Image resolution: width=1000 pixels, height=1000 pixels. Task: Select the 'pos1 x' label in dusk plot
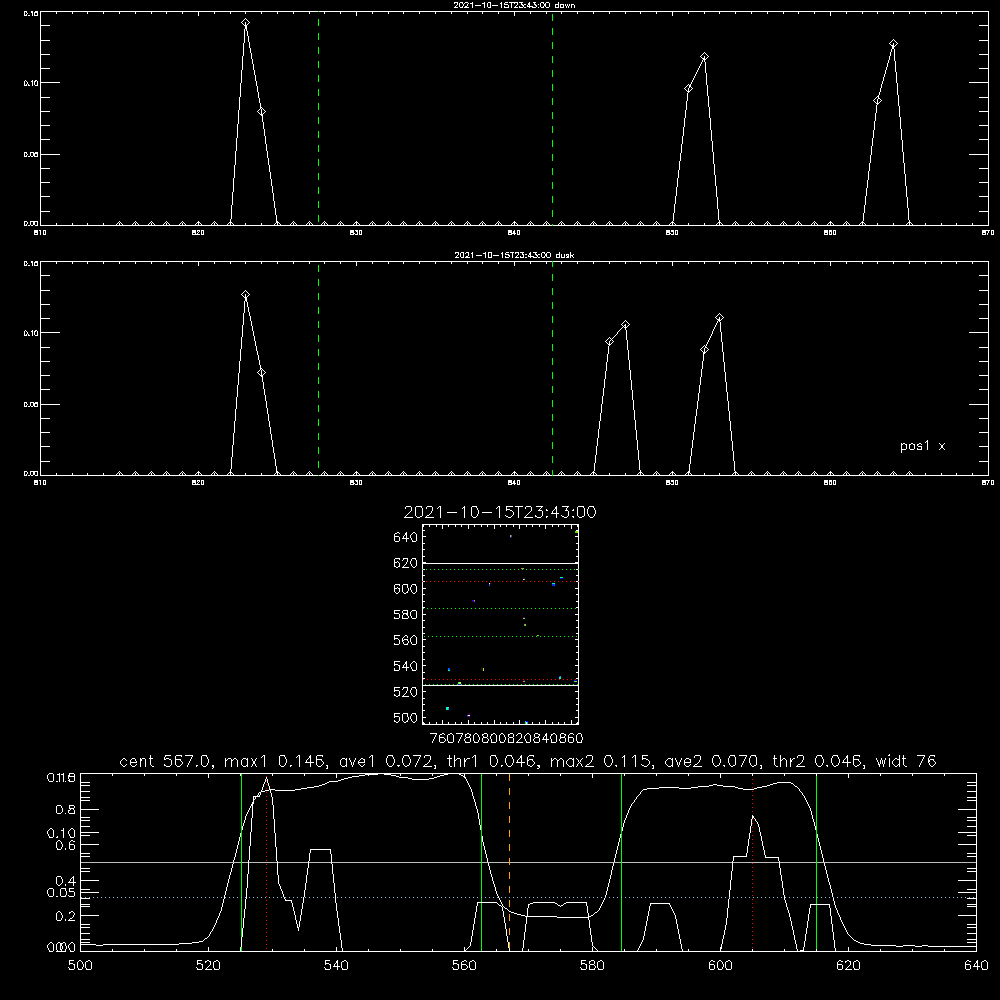pyautogui.click(x=922, y=446)
